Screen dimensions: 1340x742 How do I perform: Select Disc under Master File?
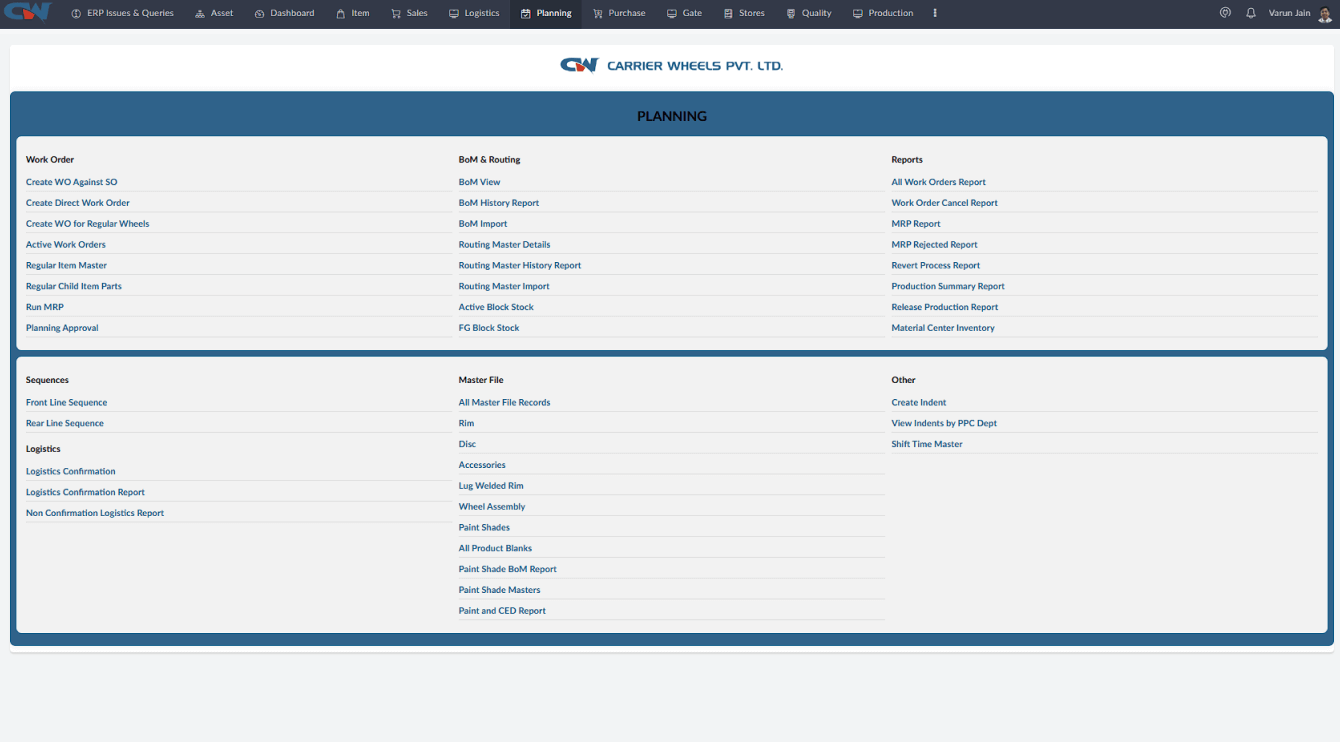(x=468, y=445)
